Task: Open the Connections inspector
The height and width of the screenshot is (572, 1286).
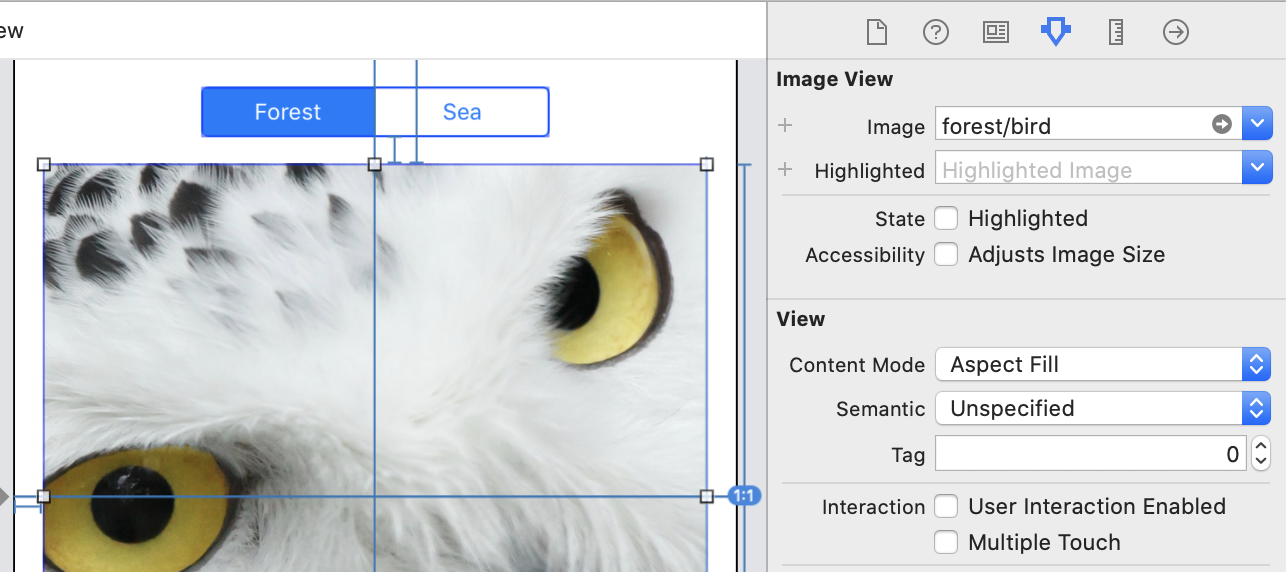Action: (1176, 33)
